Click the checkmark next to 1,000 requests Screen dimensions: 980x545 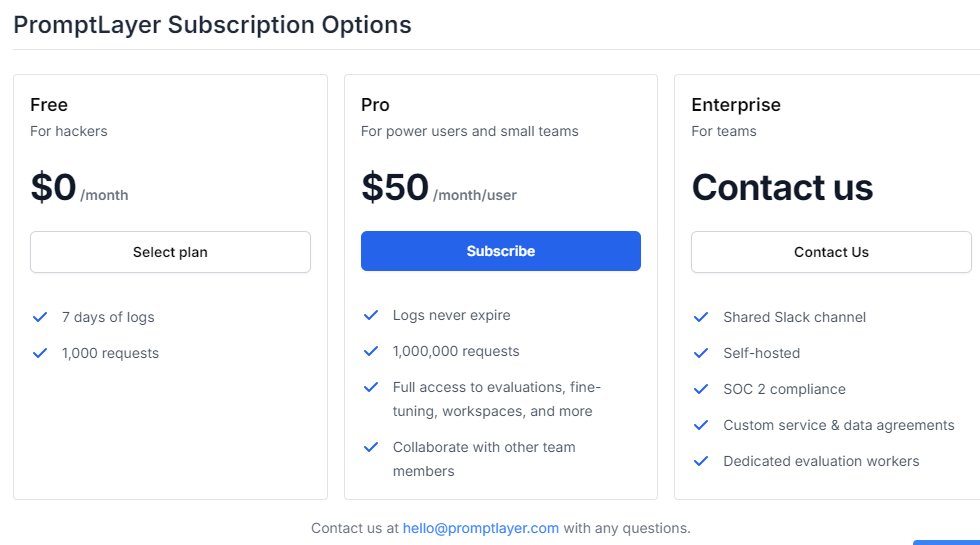pos(40,353)
